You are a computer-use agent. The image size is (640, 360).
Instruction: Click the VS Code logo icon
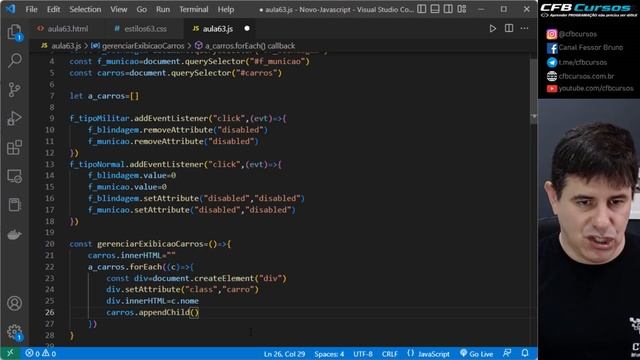click(11, 9)
